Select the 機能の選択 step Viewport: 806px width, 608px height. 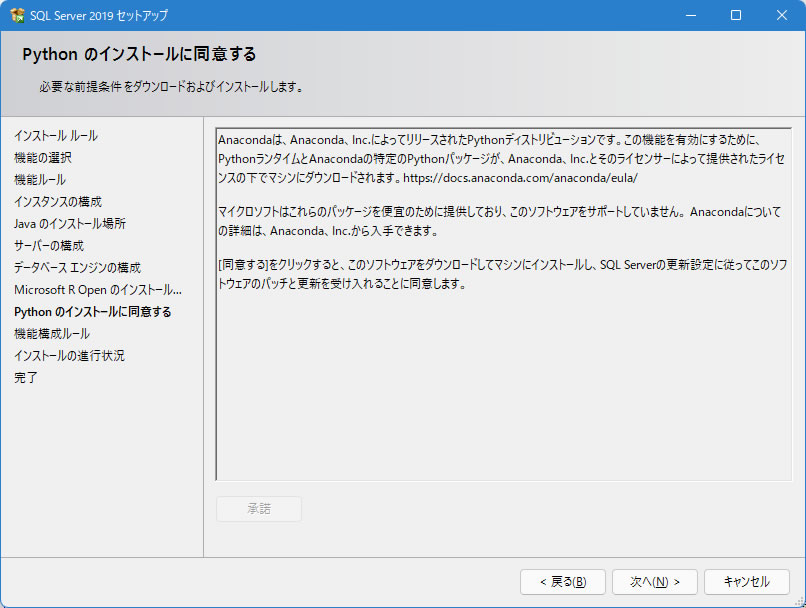43,158
